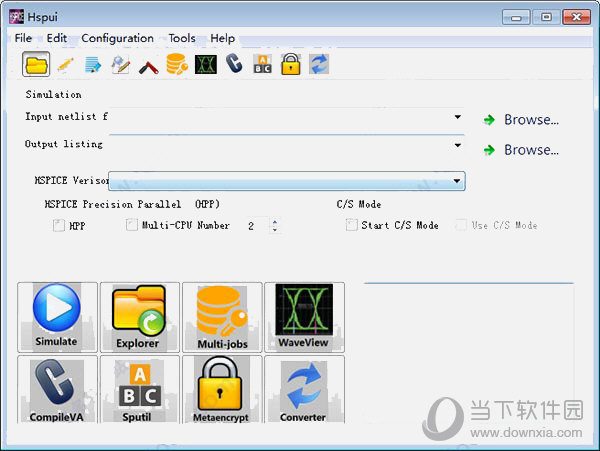Click the Hspui title bar app icon
Viewport: 600px width, 451px height.
[16, 17]
